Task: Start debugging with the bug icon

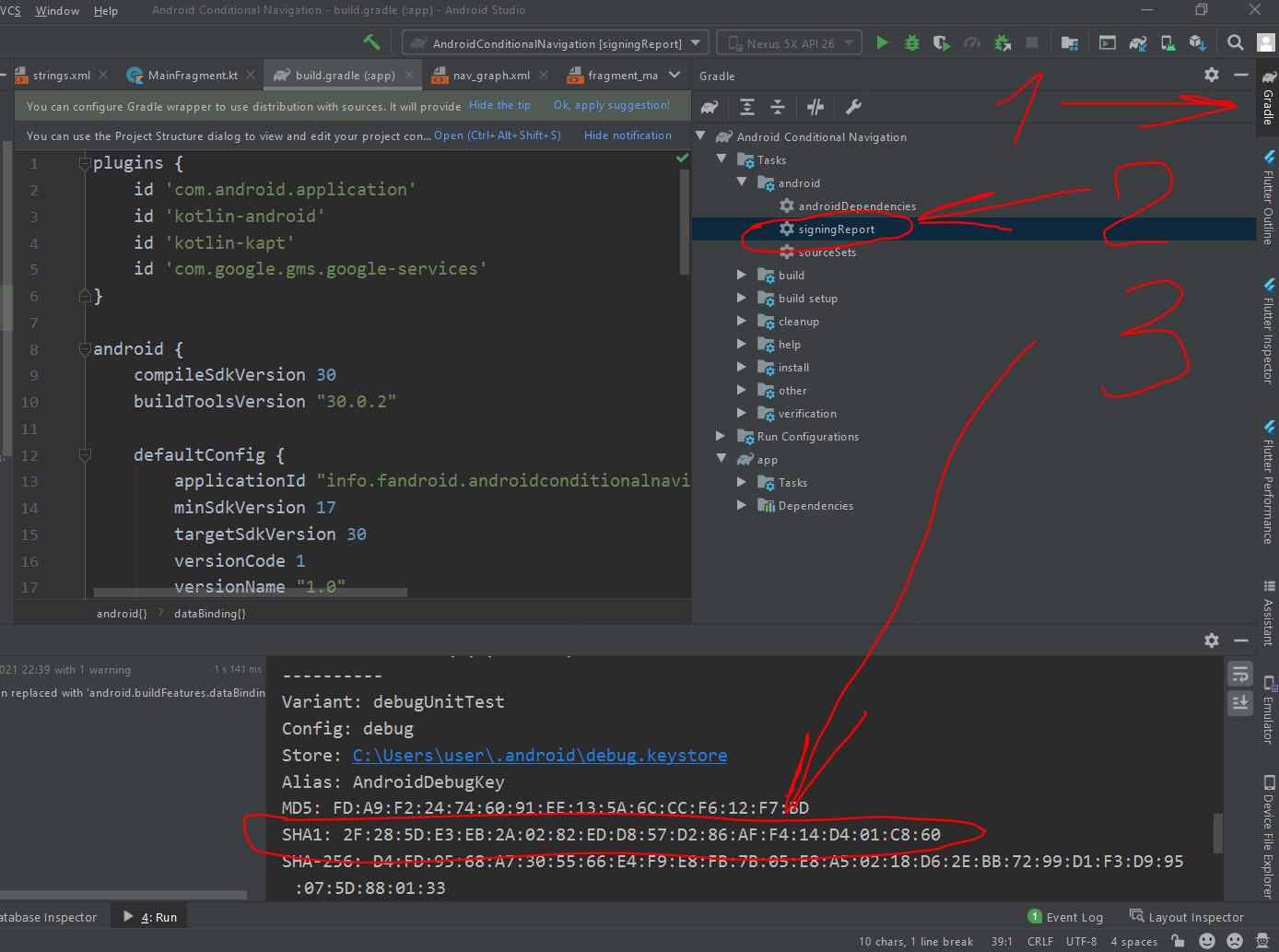Action: (x=912, y=42)
